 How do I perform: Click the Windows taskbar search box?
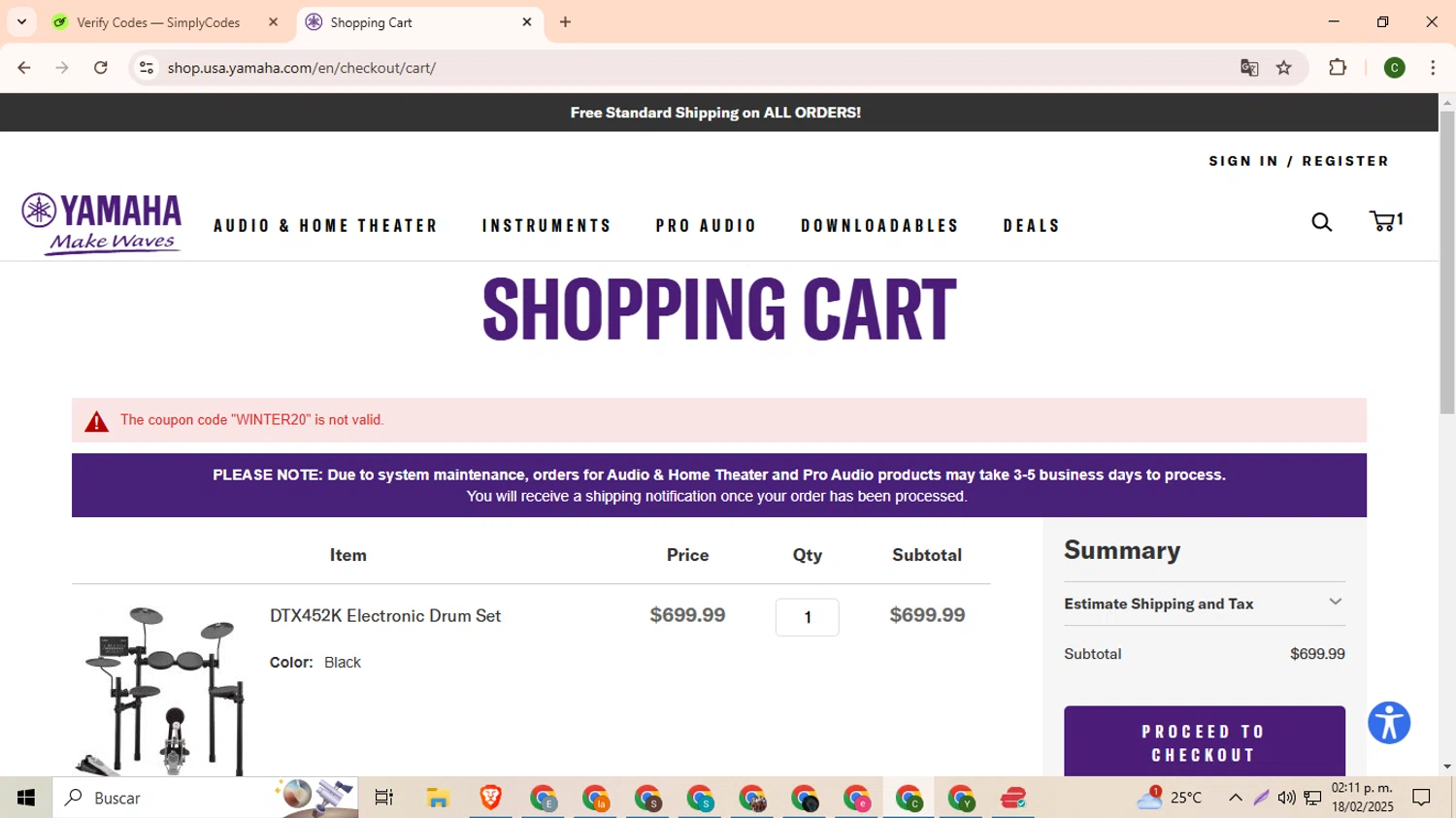click(x=205, y=798)
